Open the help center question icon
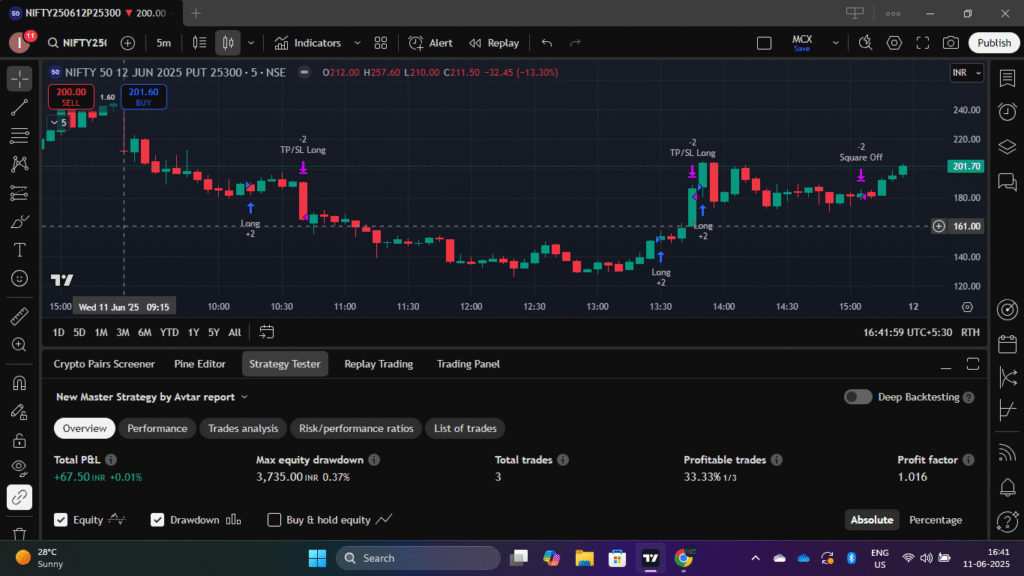This screenshot has width=1024, height=576. (x=1007, y=522)
